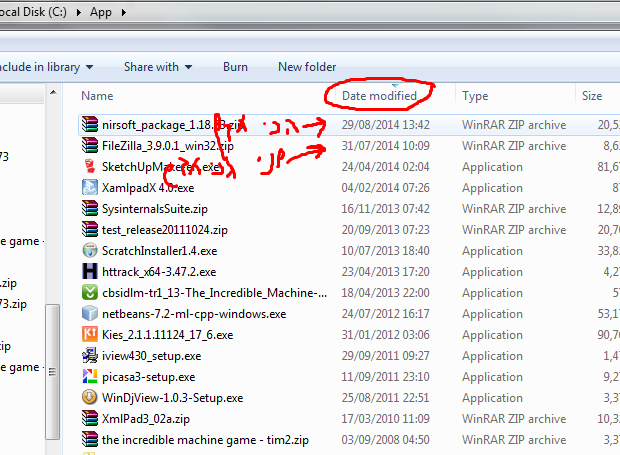The width and height of the screenshot is (620, 455).
Task: Select the iview430_setup installer icon
Action: (x=90, y=356)
